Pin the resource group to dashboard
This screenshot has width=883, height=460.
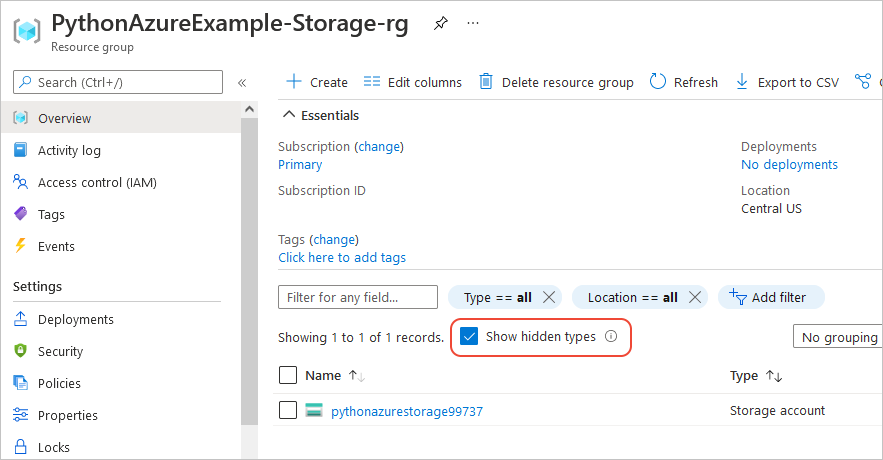click(441, 24)
